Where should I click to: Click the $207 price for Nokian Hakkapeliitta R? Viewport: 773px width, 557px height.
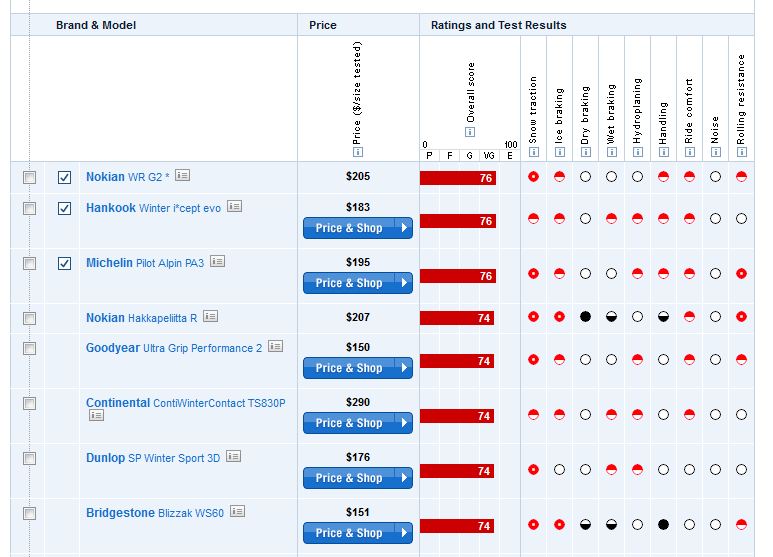(358, 317)
